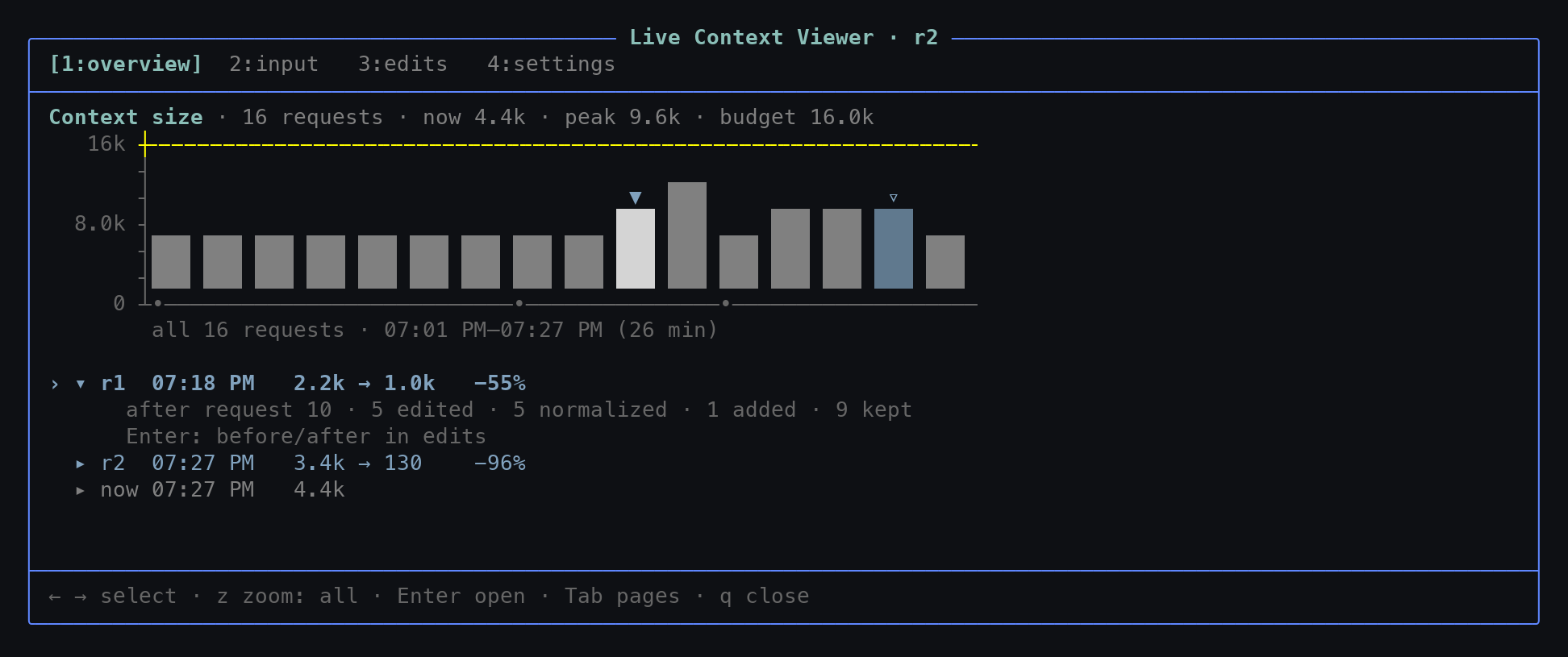Select the blue bar in the chart

pos(894,248)
